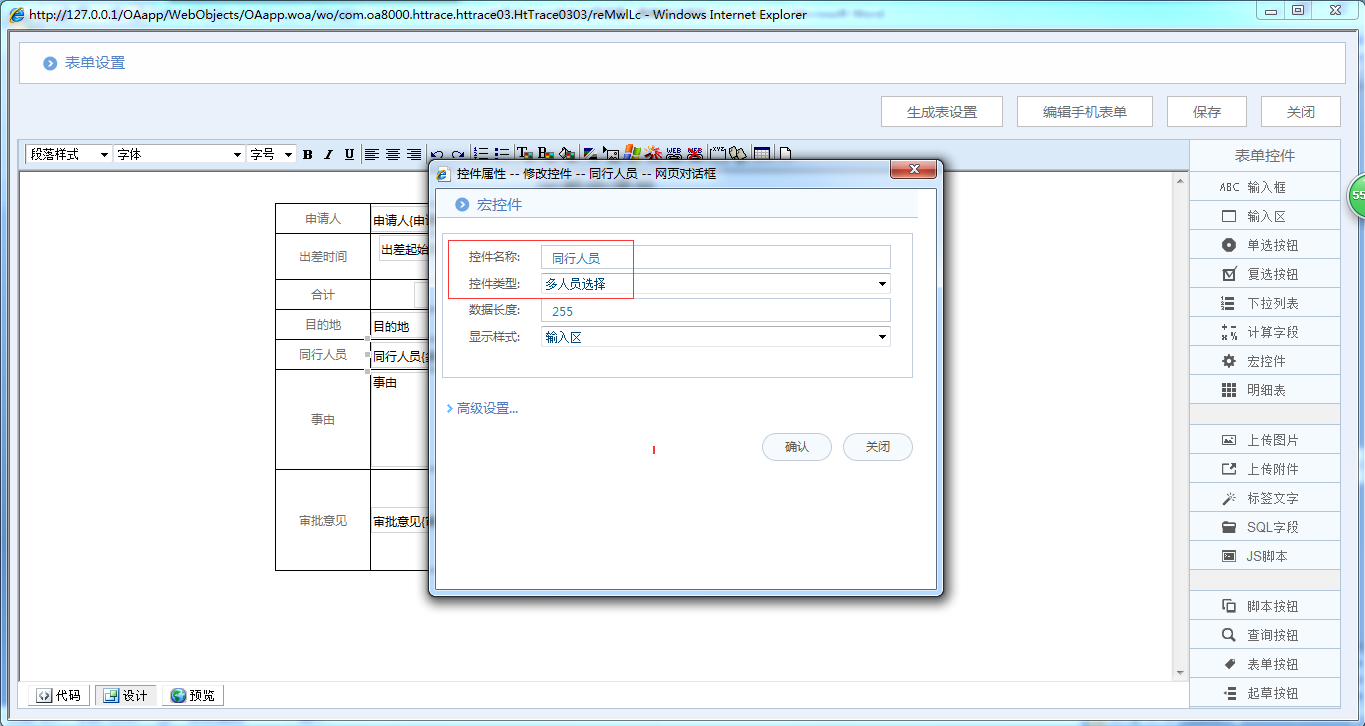Click 宏控件 heading in dialog
Screen dimensions: 1365x726
pos(499,205)
